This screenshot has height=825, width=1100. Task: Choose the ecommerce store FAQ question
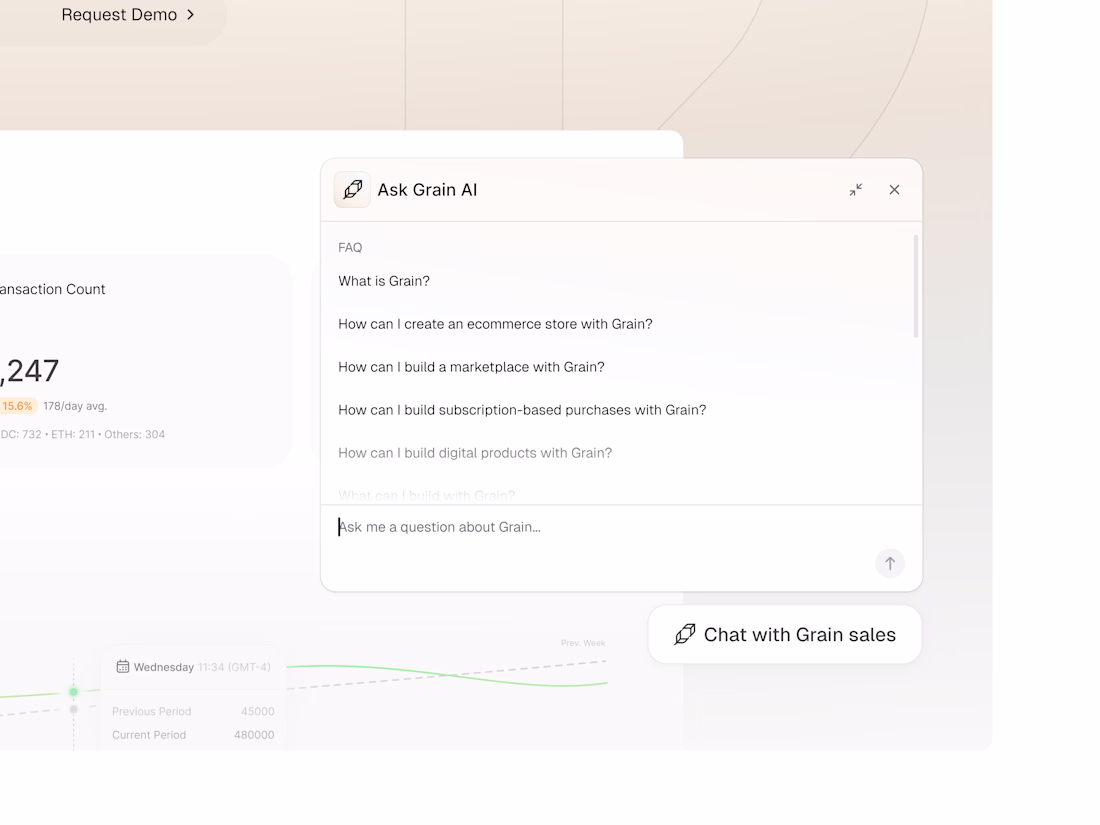495,324
